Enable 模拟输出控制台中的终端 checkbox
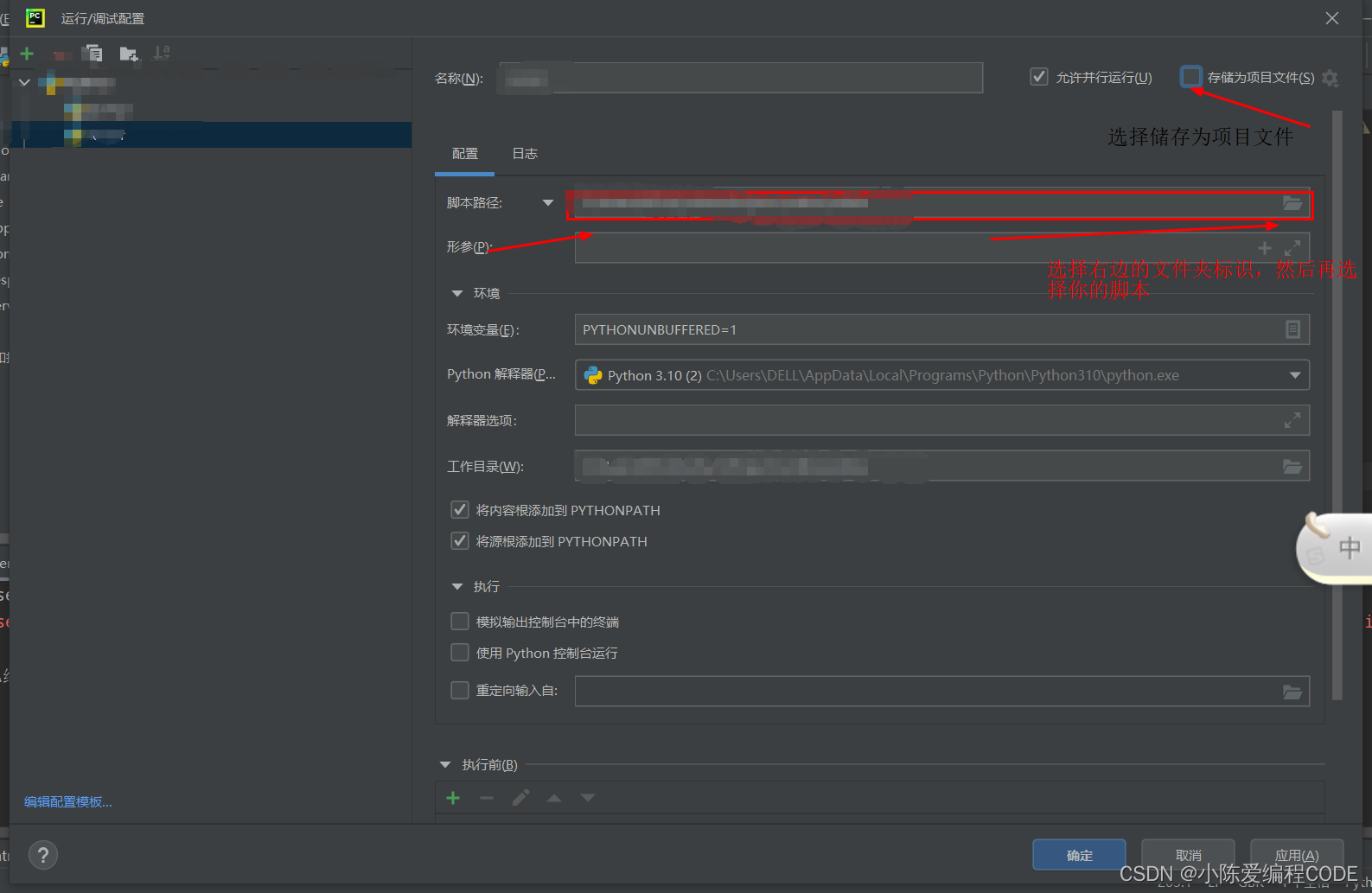Viewport: 1372px width, 893px height. 460,622
